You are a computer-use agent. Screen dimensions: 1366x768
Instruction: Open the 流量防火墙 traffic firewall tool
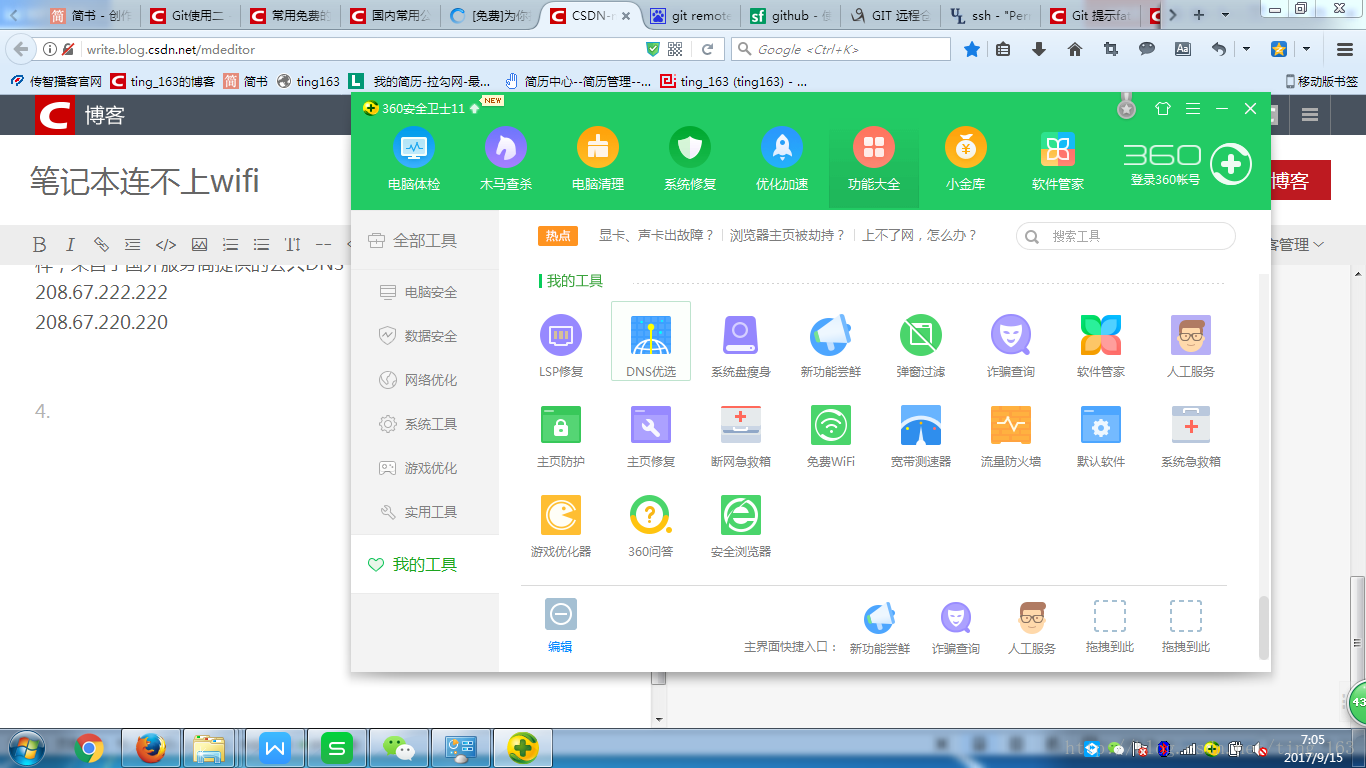point(1011,435)
